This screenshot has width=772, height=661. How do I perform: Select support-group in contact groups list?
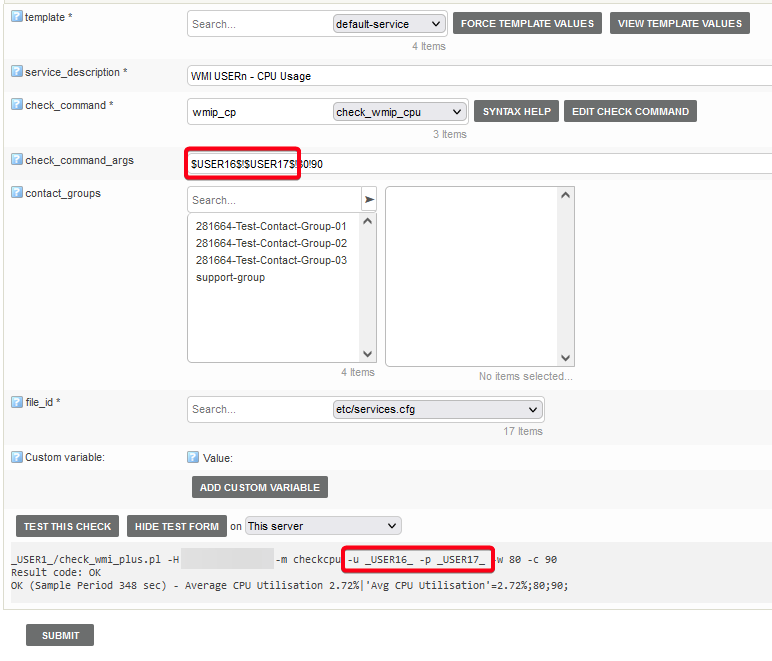tap(230, 277)
